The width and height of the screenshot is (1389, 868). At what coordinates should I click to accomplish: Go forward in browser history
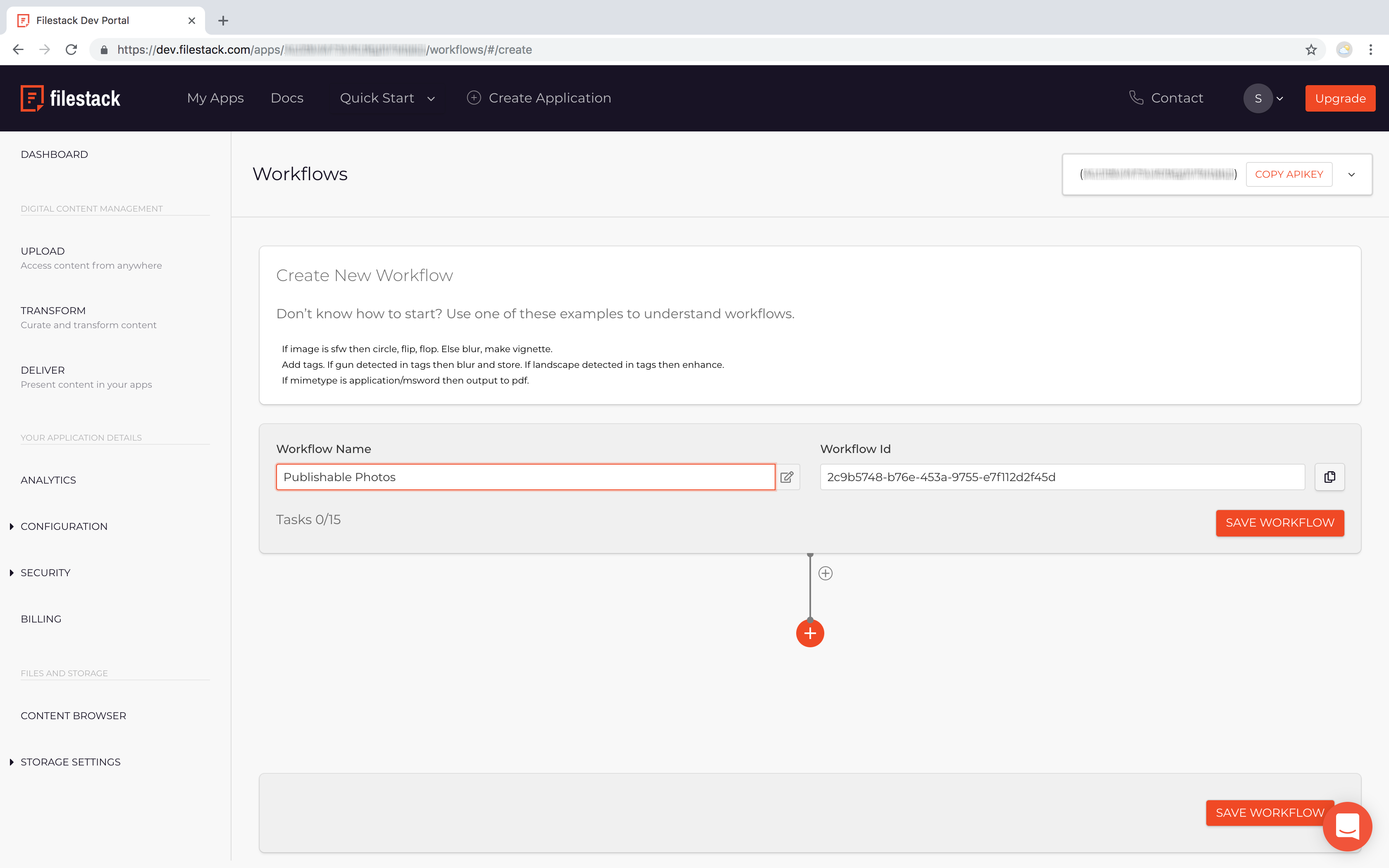(x=45, y=50)
